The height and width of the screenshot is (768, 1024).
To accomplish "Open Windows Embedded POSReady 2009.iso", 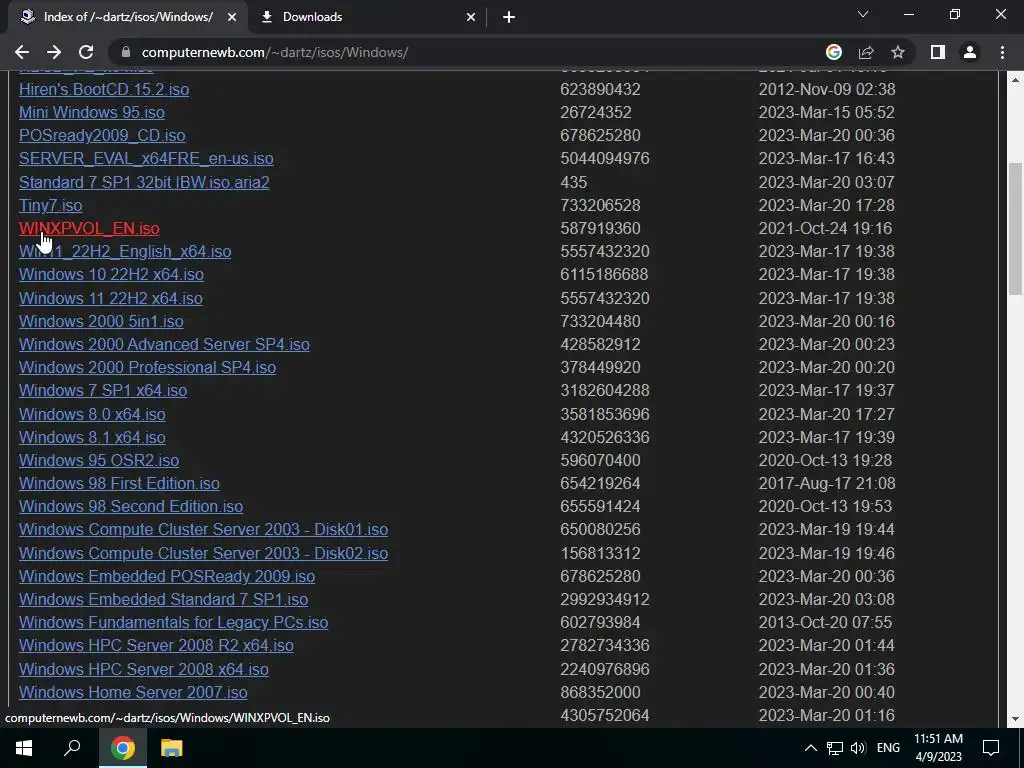I will (167, 577).
